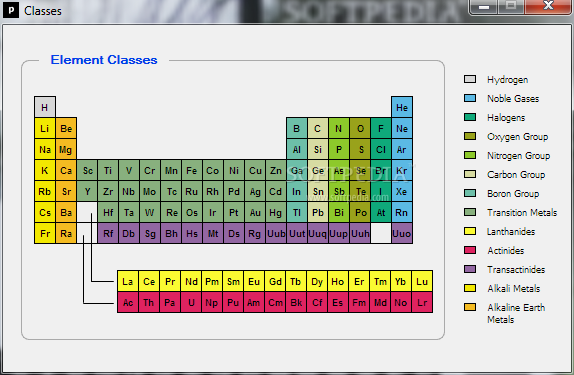Click the Hydrogen legend color swatch
This screenshot has width=574, height=375.
(470, 79)
